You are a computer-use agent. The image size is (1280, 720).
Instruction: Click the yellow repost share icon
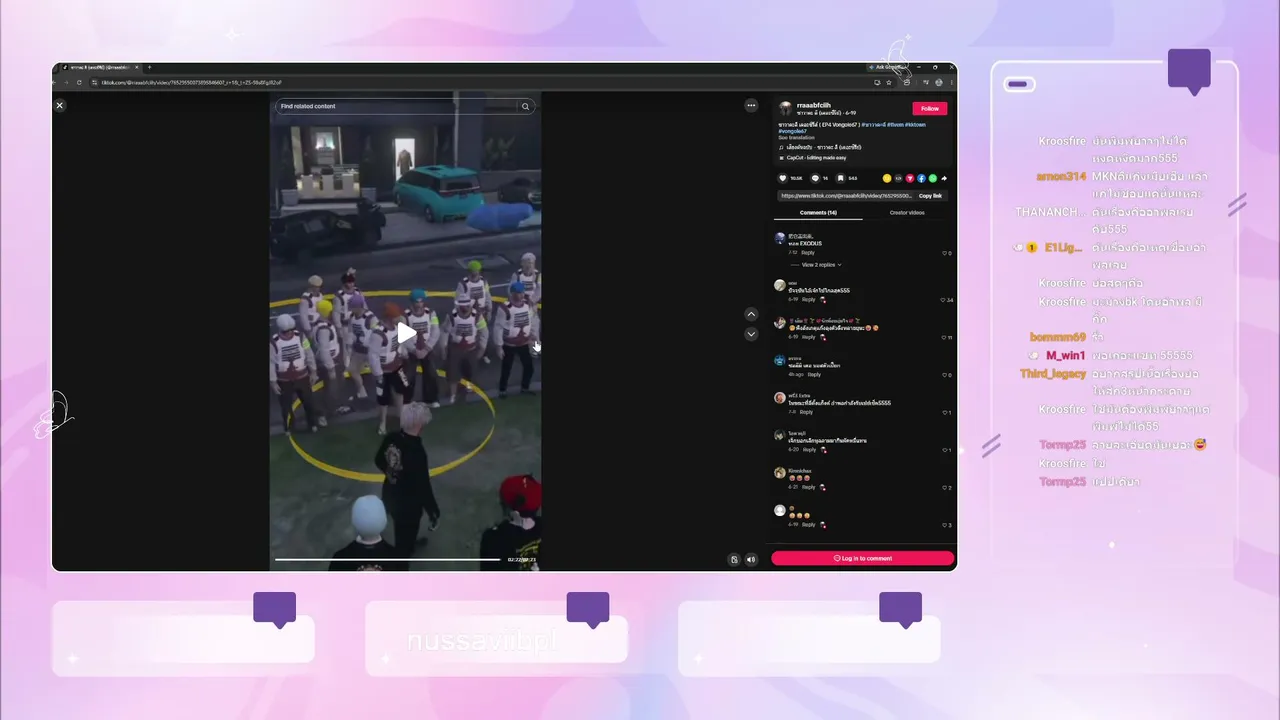[887, 178]
